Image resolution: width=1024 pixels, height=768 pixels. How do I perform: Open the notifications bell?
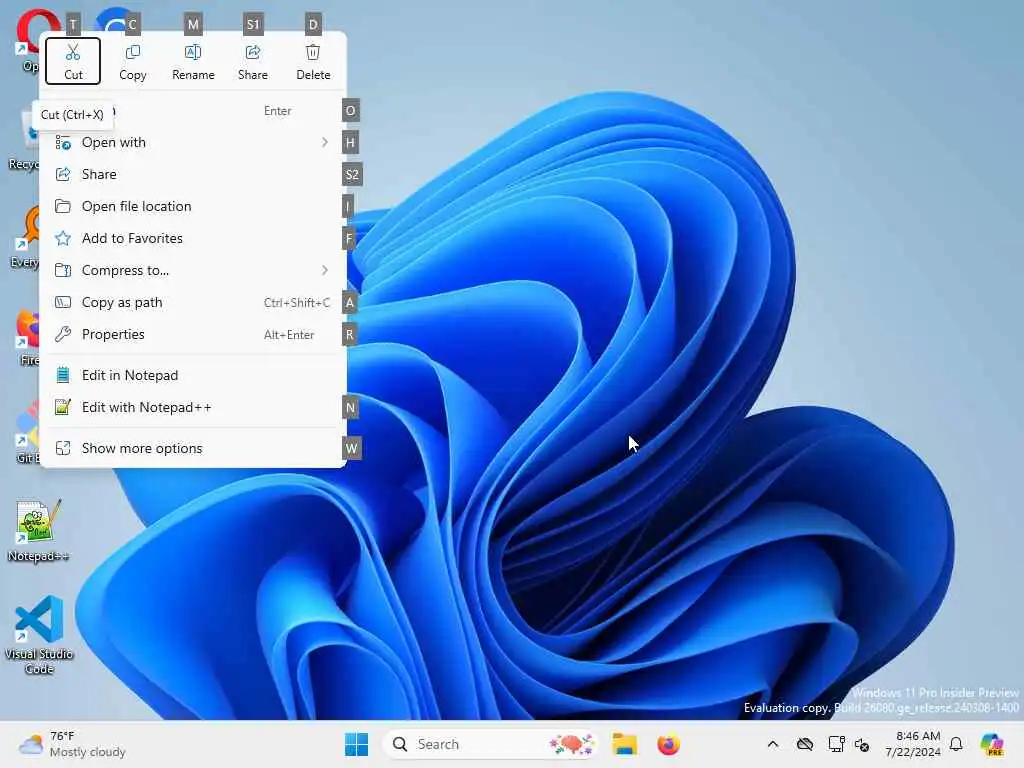(957, 744)
